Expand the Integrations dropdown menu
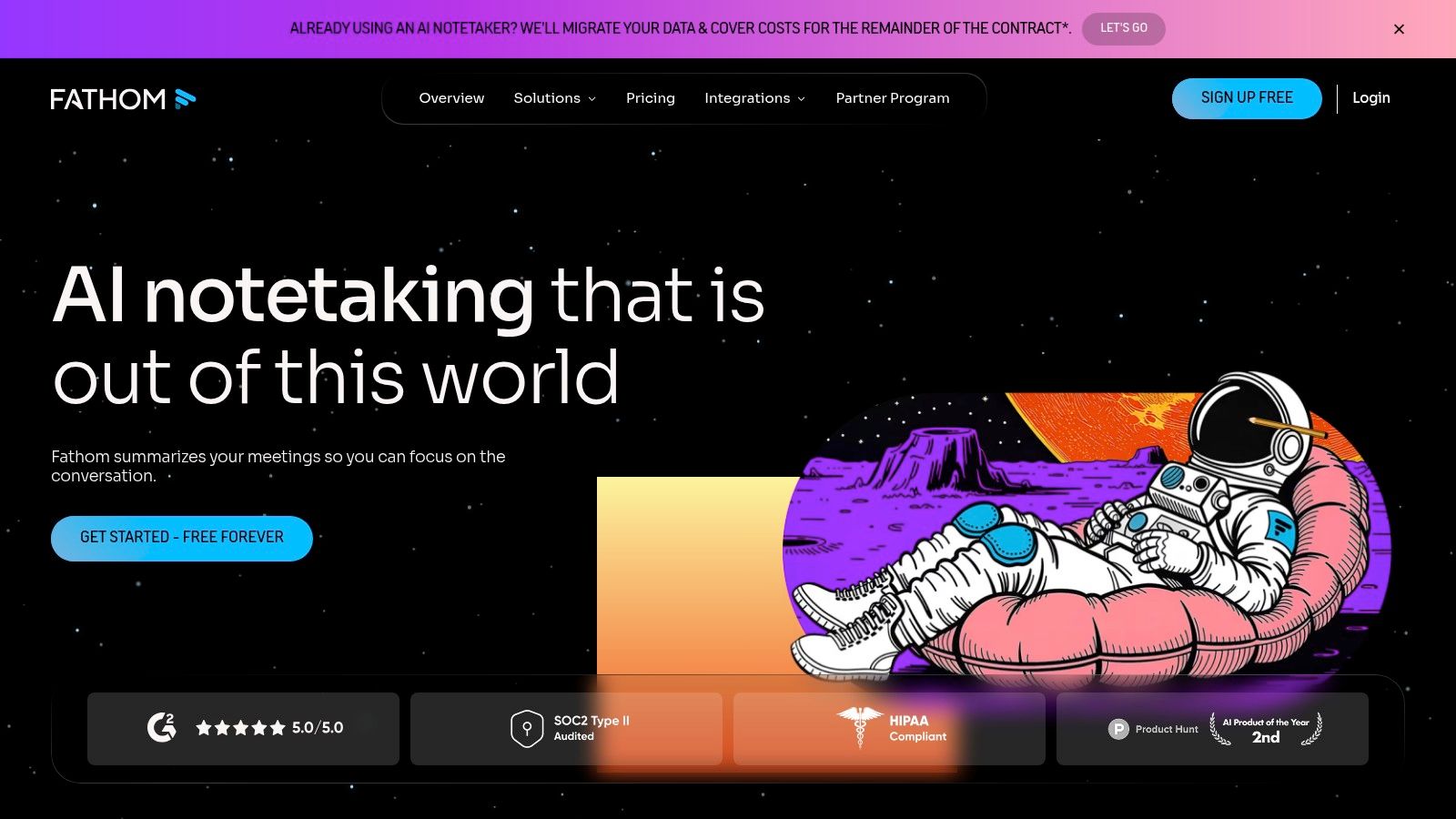 tap(755, 98)
